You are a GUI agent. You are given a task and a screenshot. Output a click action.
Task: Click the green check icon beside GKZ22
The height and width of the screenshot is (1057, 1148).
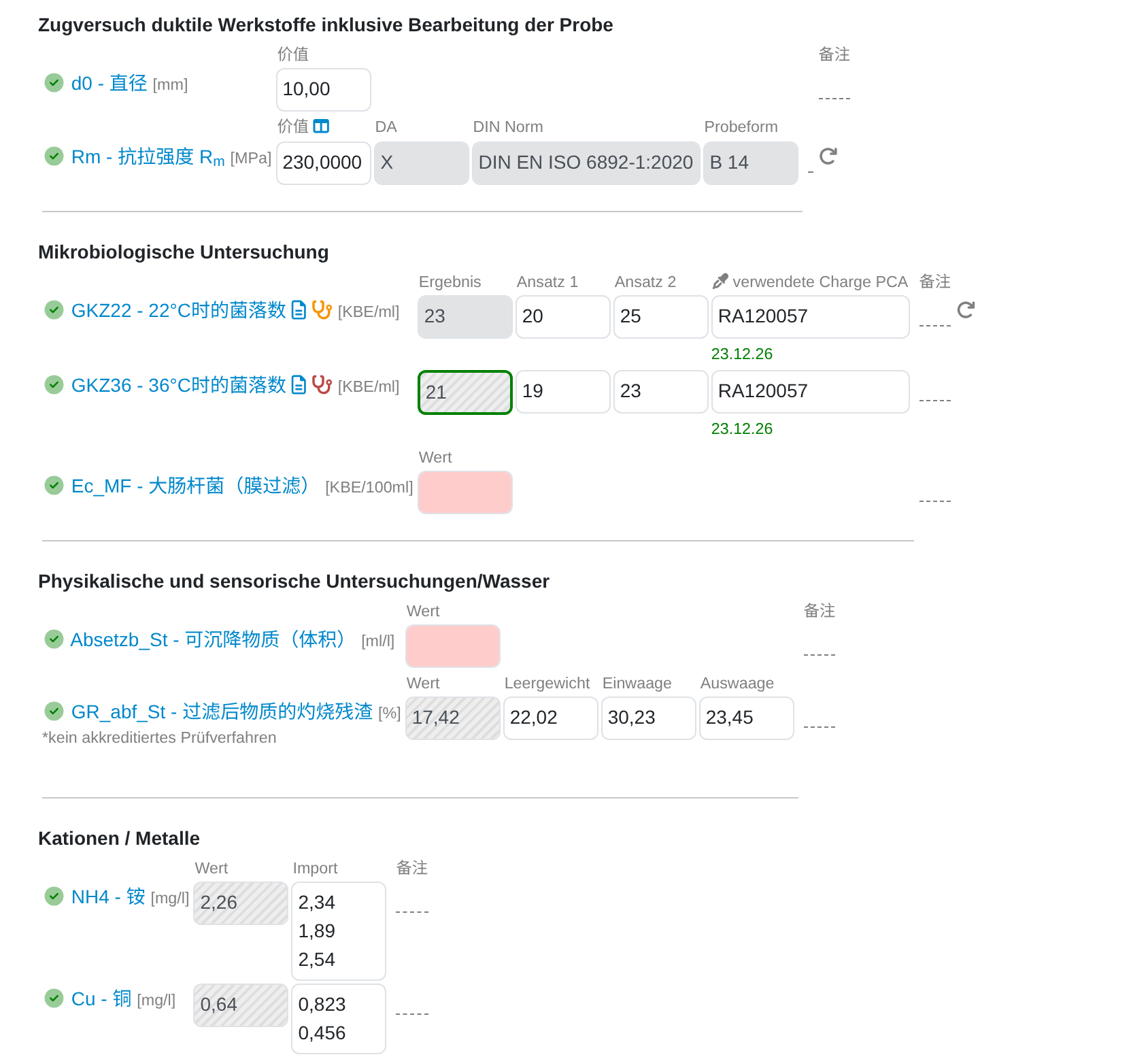pyautogui.click(x=54, y=310)
